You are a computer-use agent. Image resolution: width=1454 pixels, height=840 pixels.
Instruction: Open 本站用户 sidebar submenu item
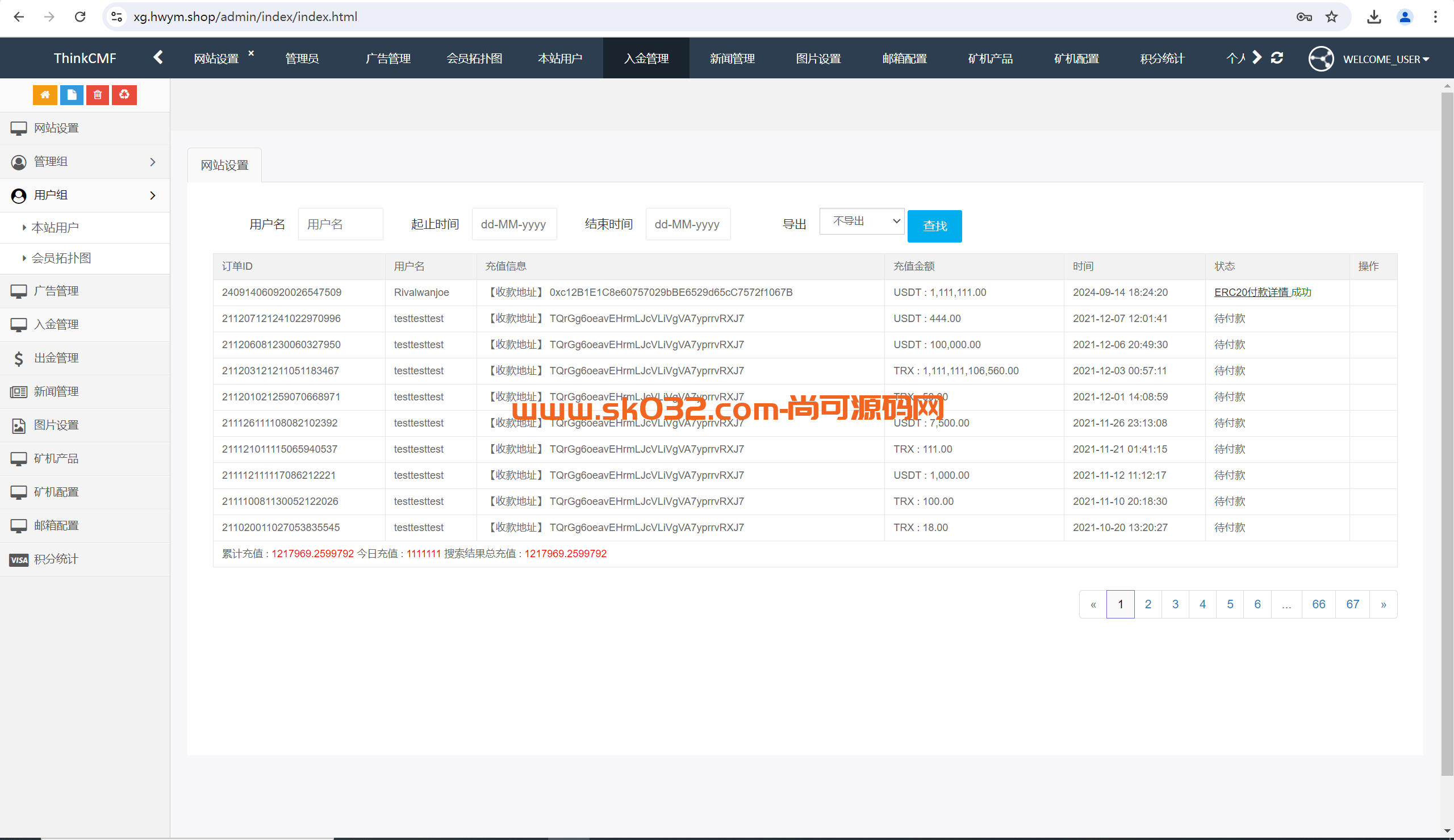(85, 227)
